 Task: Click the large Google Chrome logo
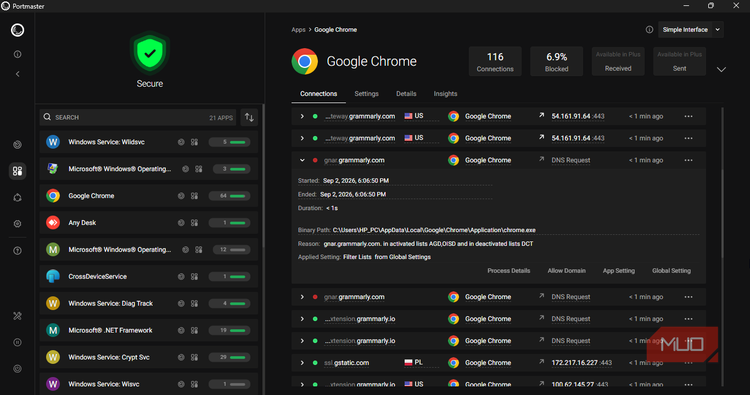click(x=305, y=61)
